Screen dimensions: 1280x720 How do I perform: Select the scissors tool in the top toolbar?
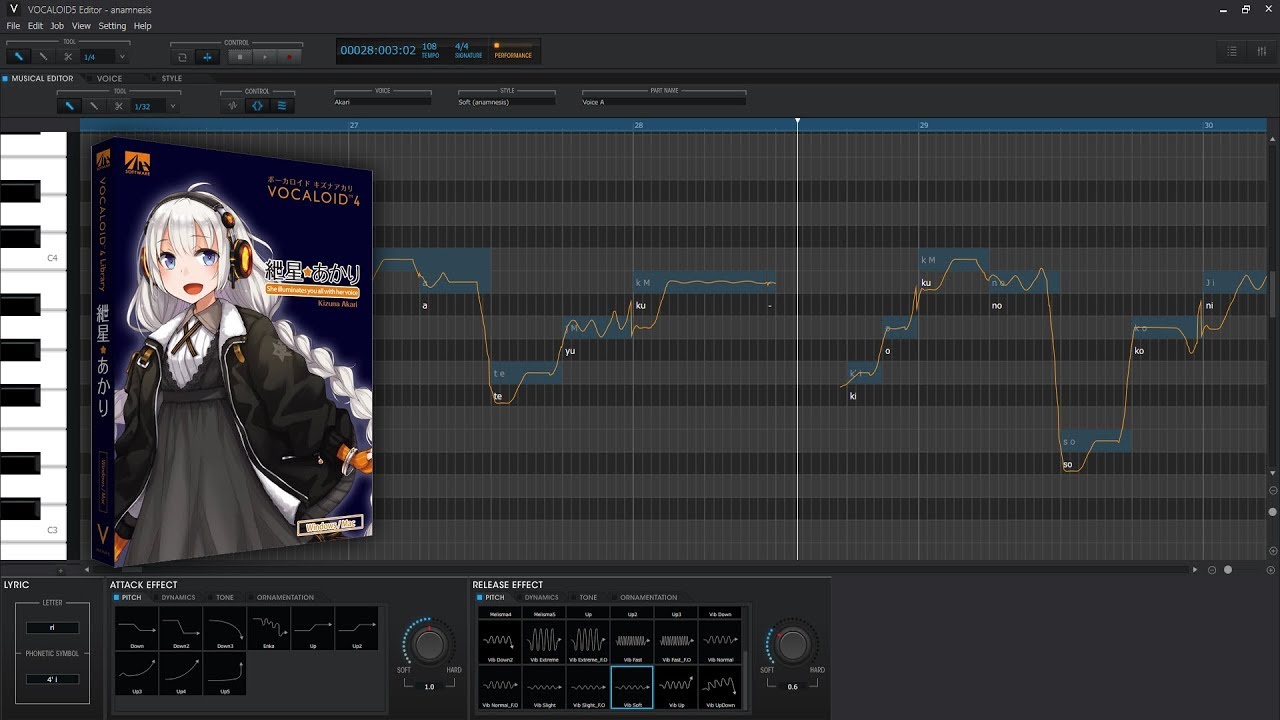point(67,57)
